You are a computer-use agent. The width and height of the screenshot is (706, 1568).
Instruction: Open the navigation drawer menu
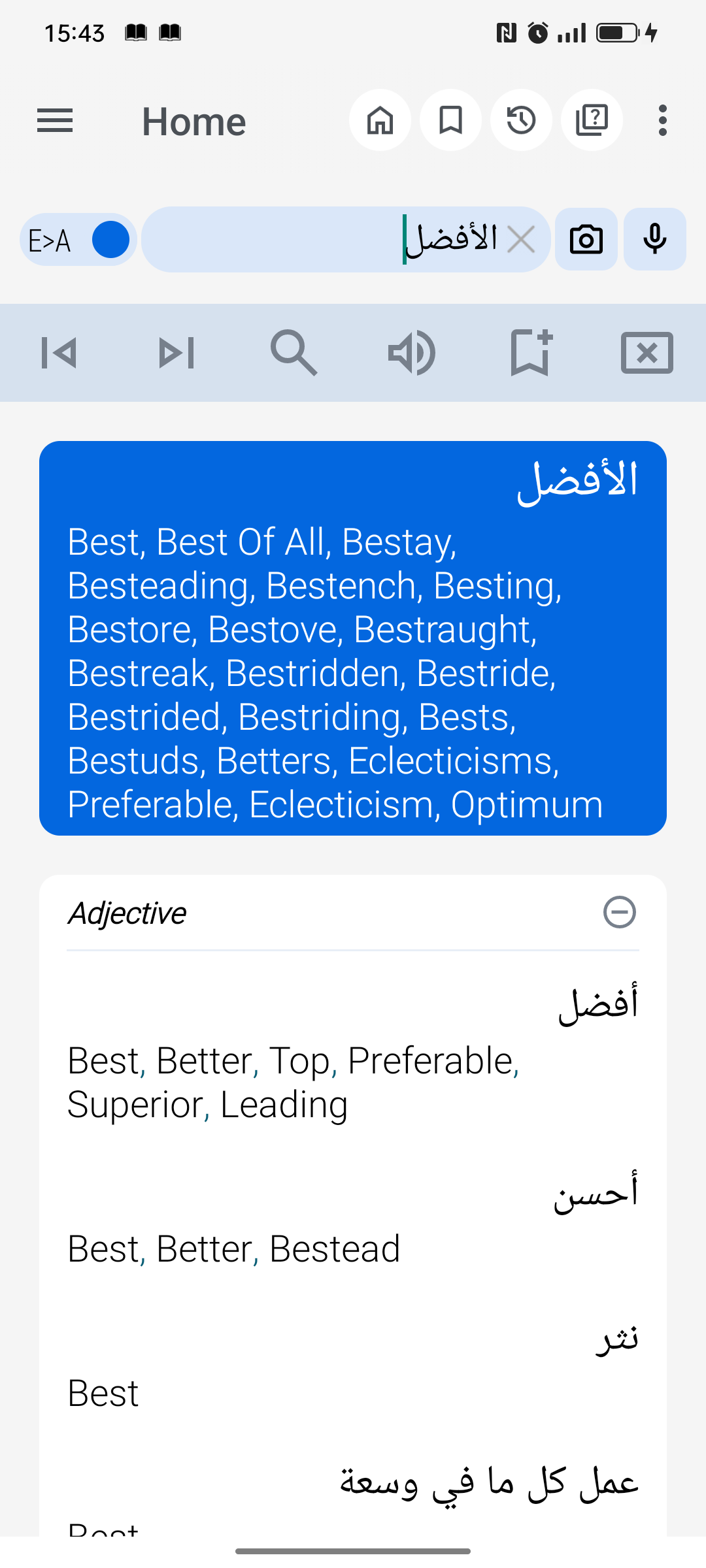tap(55, 120)
